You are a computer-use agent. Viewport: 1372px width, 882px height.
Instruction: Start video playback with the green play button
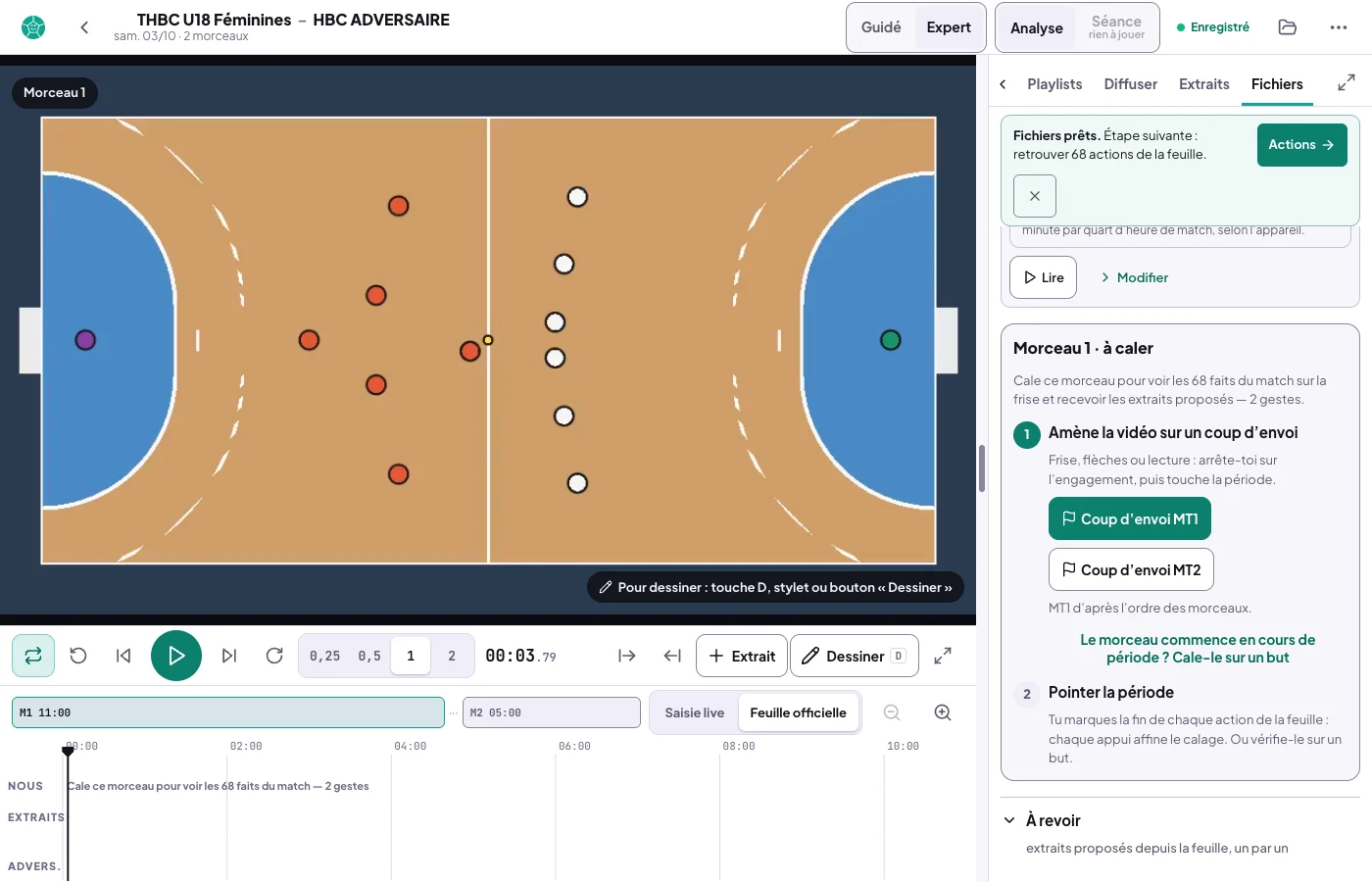(176, 656)
